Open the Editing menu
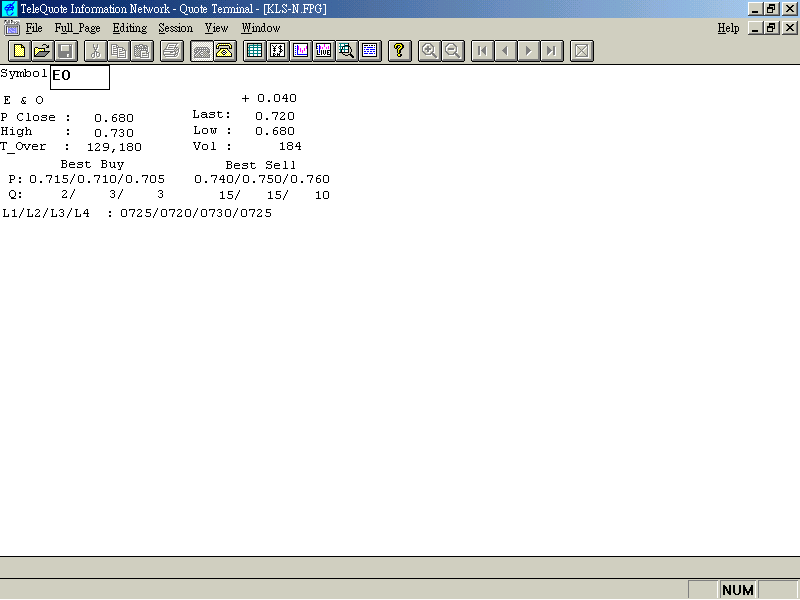 130,28
